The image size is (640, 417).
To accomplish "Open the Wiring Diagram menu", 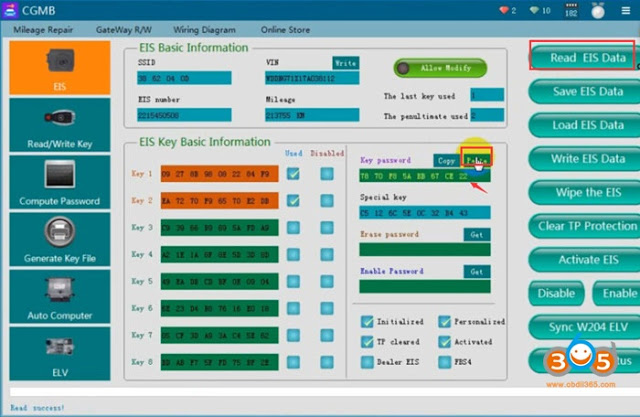I will 204,30.
